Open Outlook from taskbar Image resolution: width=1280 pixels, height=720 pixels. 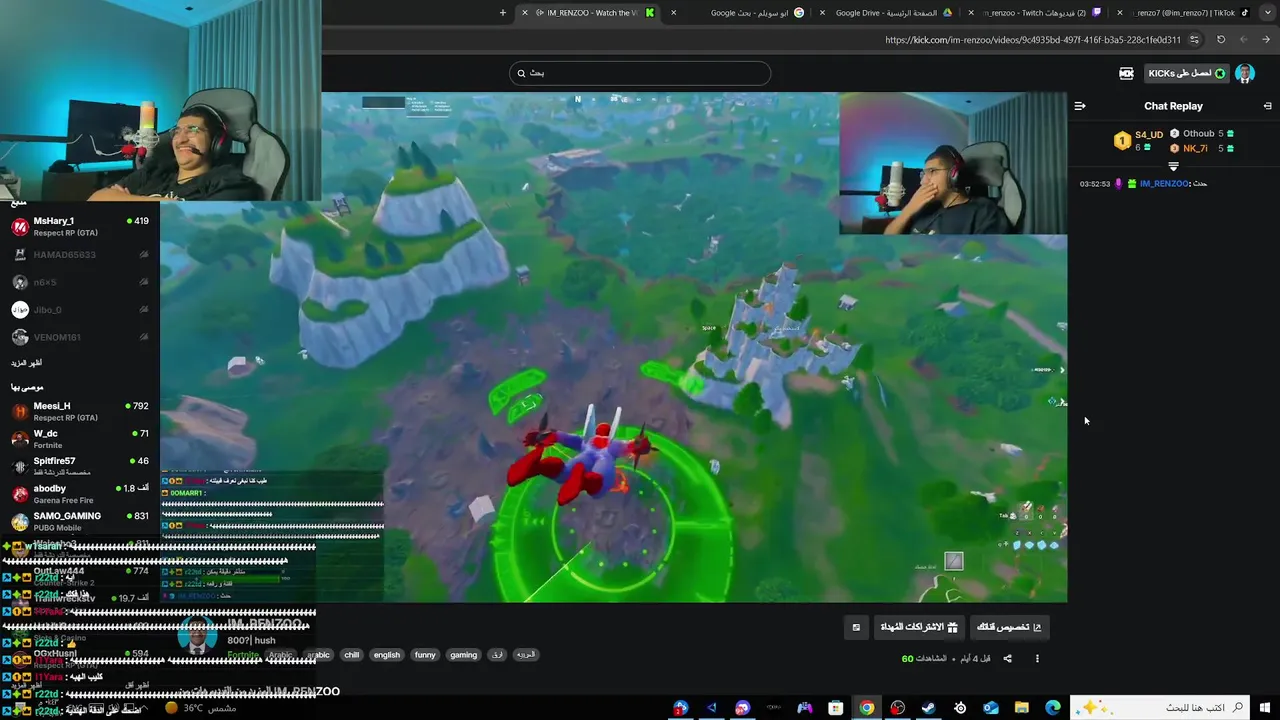(990, 708)
